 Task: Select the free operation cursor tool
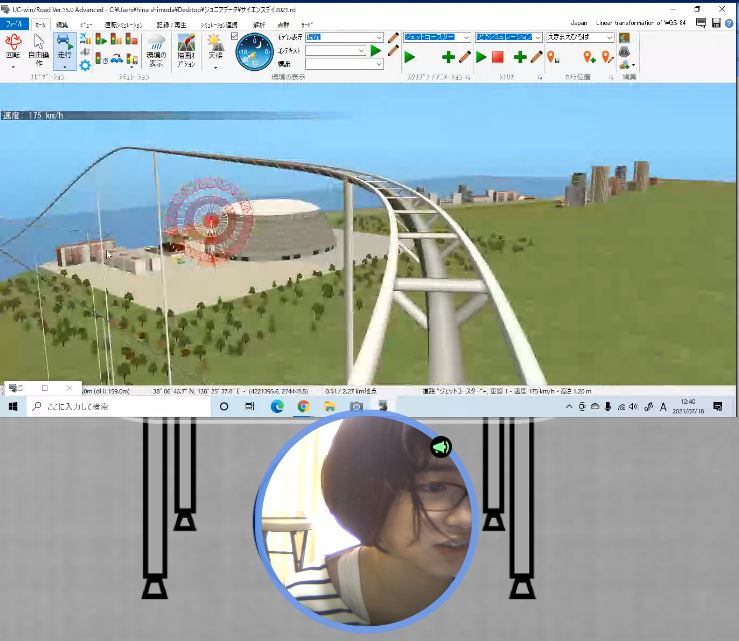(39, 49)
